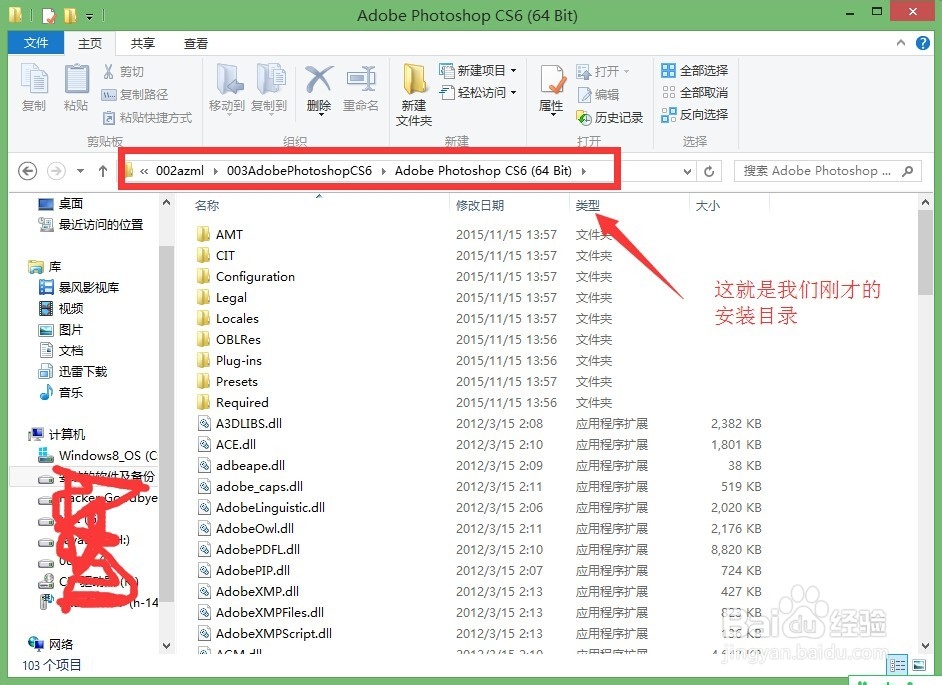The width and height of the screenshot is (942, 685).
Task: Create a new folder (新建文件夹)
Action: [x=414, y=94]
